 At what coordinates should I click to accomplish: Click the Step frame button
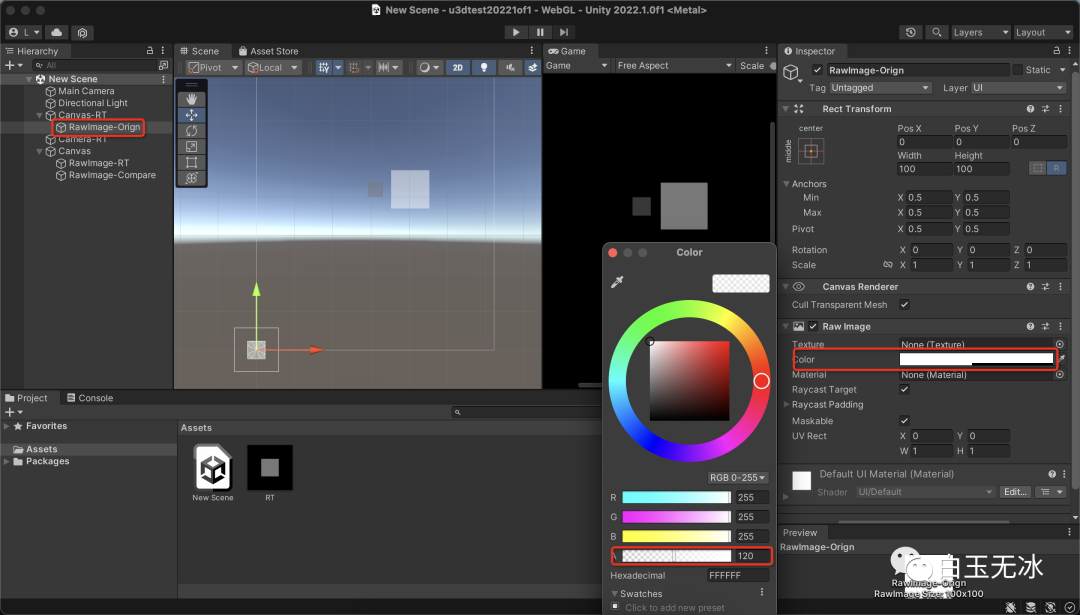click(564, 32)
